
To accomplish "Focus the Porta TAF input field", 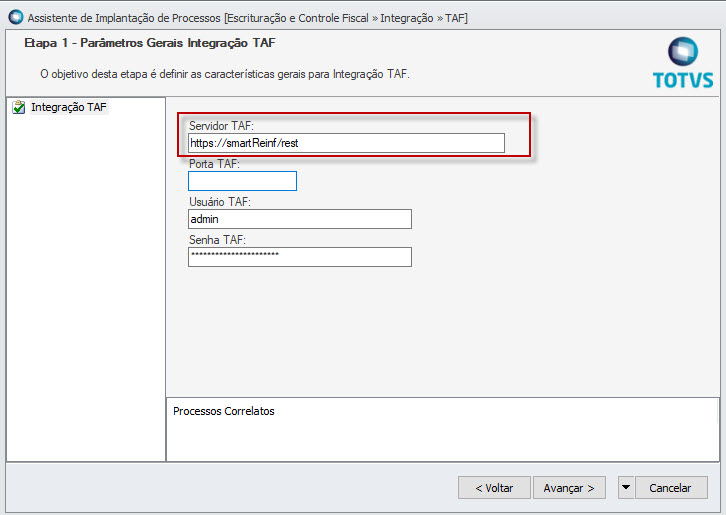I will (242, 181).
